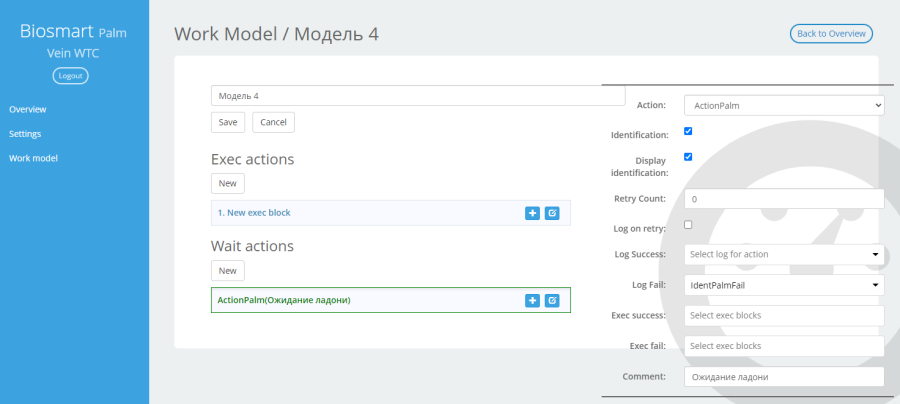Viewport: 900px width, 404px height.
Task: Expand the Log Success dropdown
Action: point(784,254)
